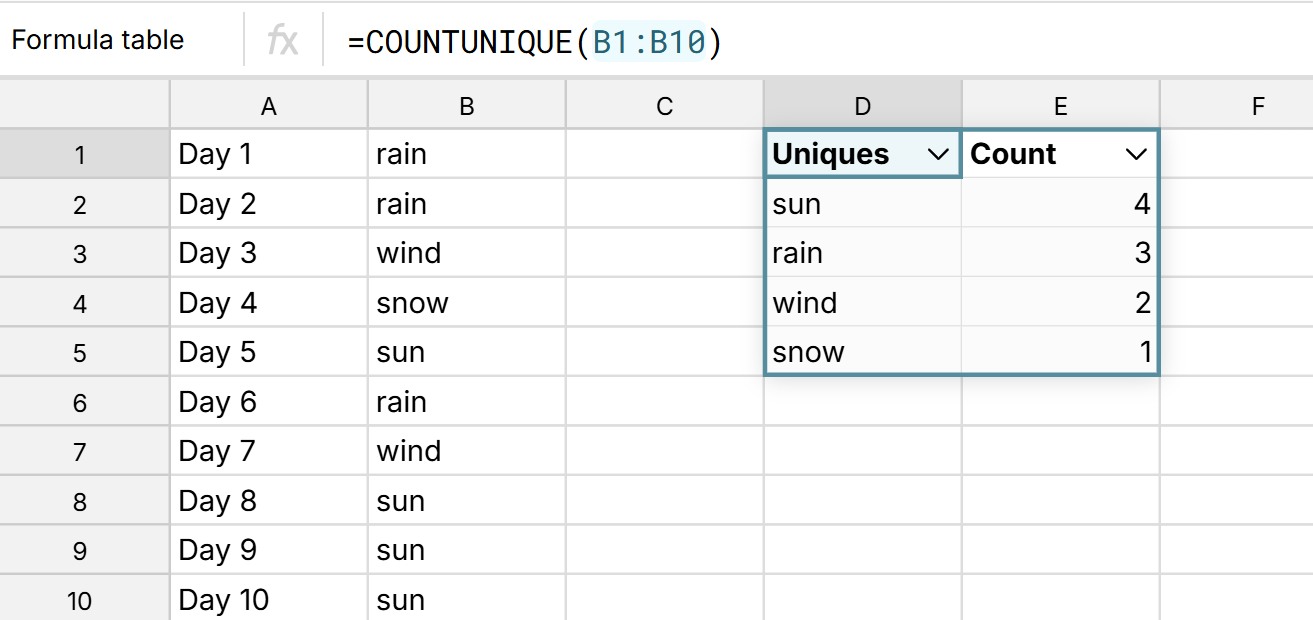Open the Uniques column dropdown arrow
This screenshot has width=1313, height=620.
coord(938,154)
